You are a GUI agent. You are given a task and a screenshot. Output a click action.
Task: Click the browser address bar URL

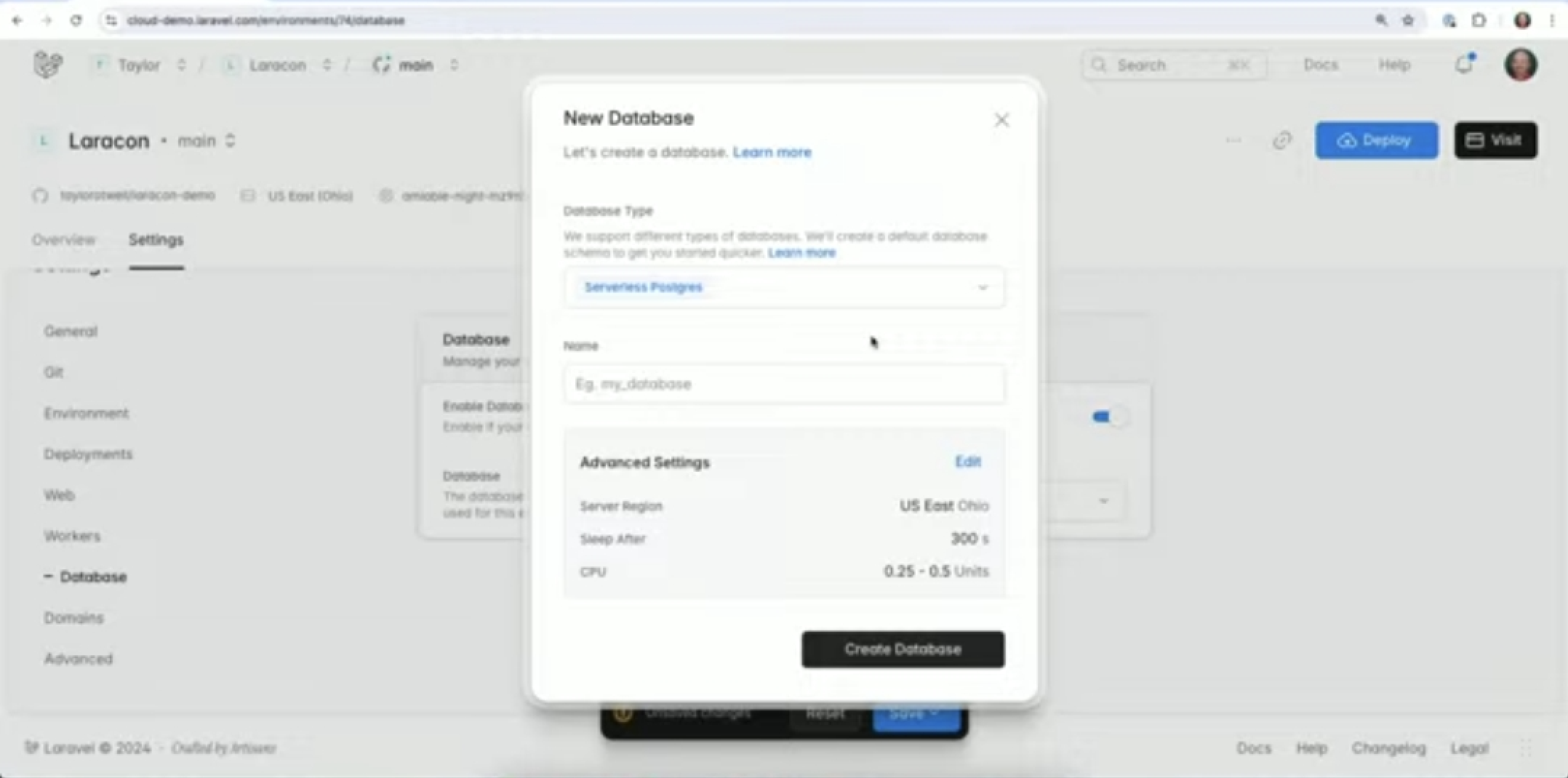click(265, 20)
